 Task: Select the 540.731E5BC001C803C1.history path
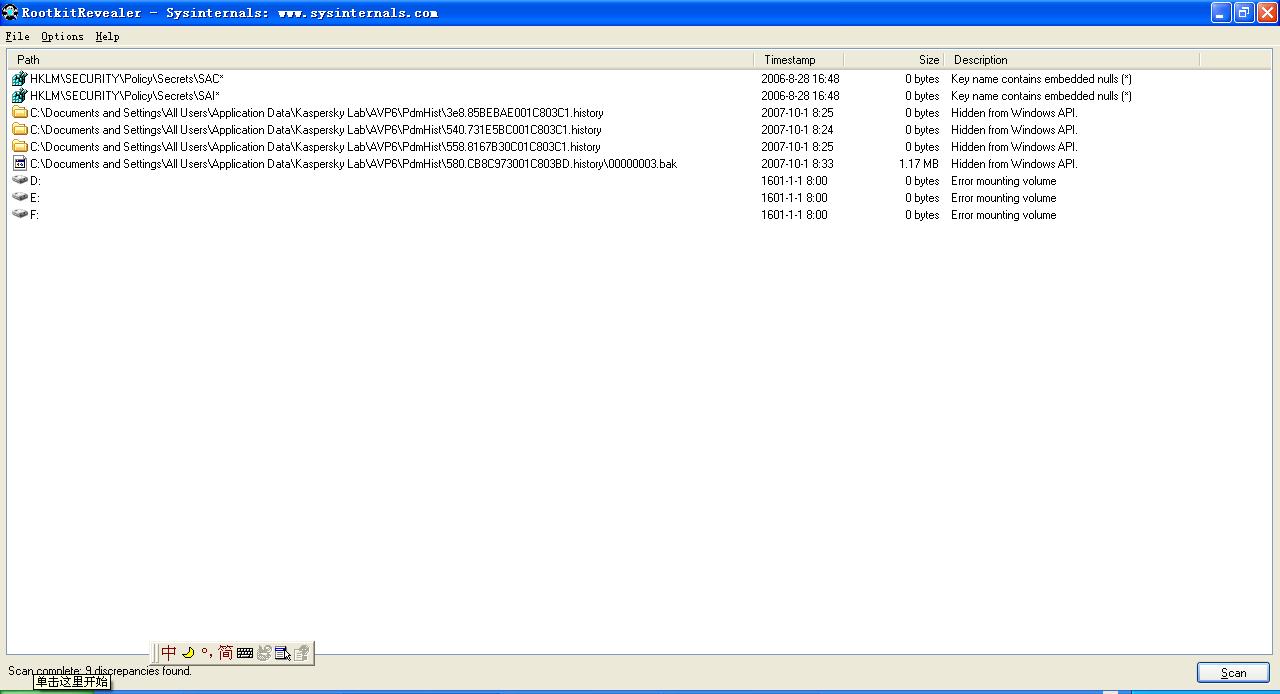click(x=316, y=130)
